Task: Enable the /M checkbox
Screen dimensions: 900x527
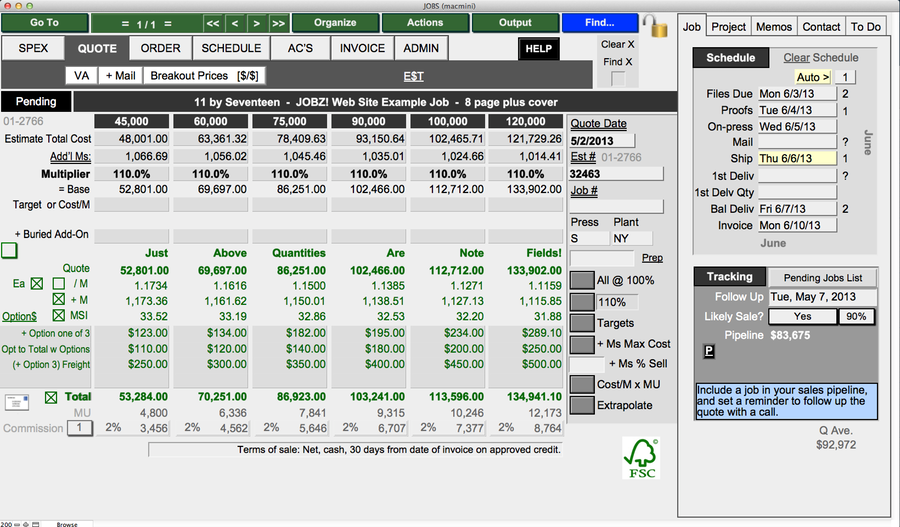Action: coord(59,284)
